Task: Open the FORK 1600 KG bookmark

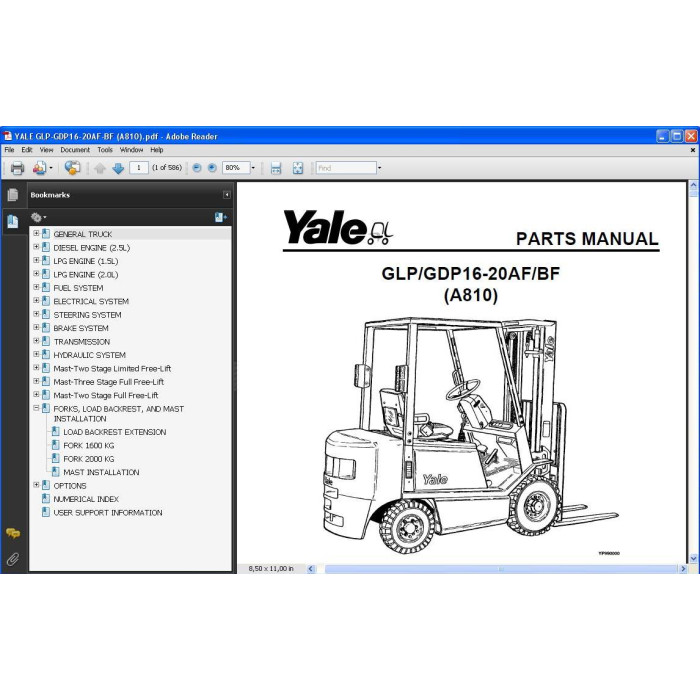Action: click(89, 446)
